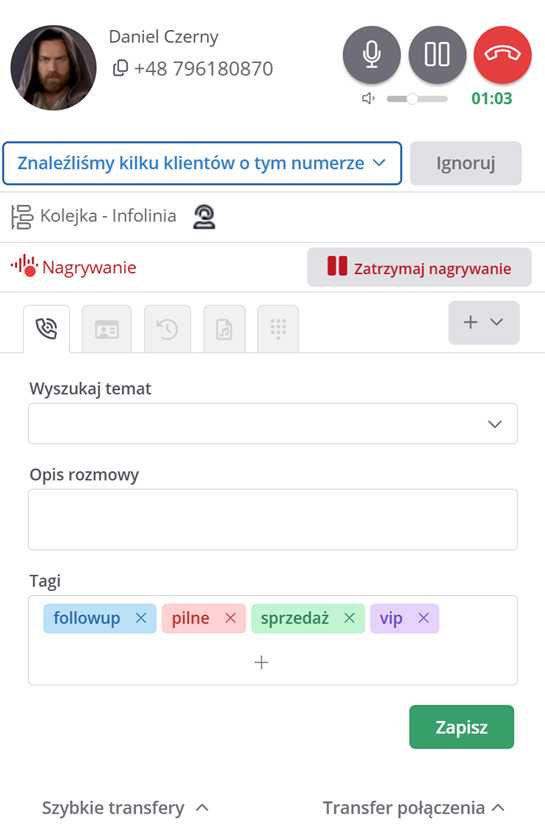The width and height of the screenshot is (545, 835).
Task: Remove the pilne tag
Action: tap(231, 618)
